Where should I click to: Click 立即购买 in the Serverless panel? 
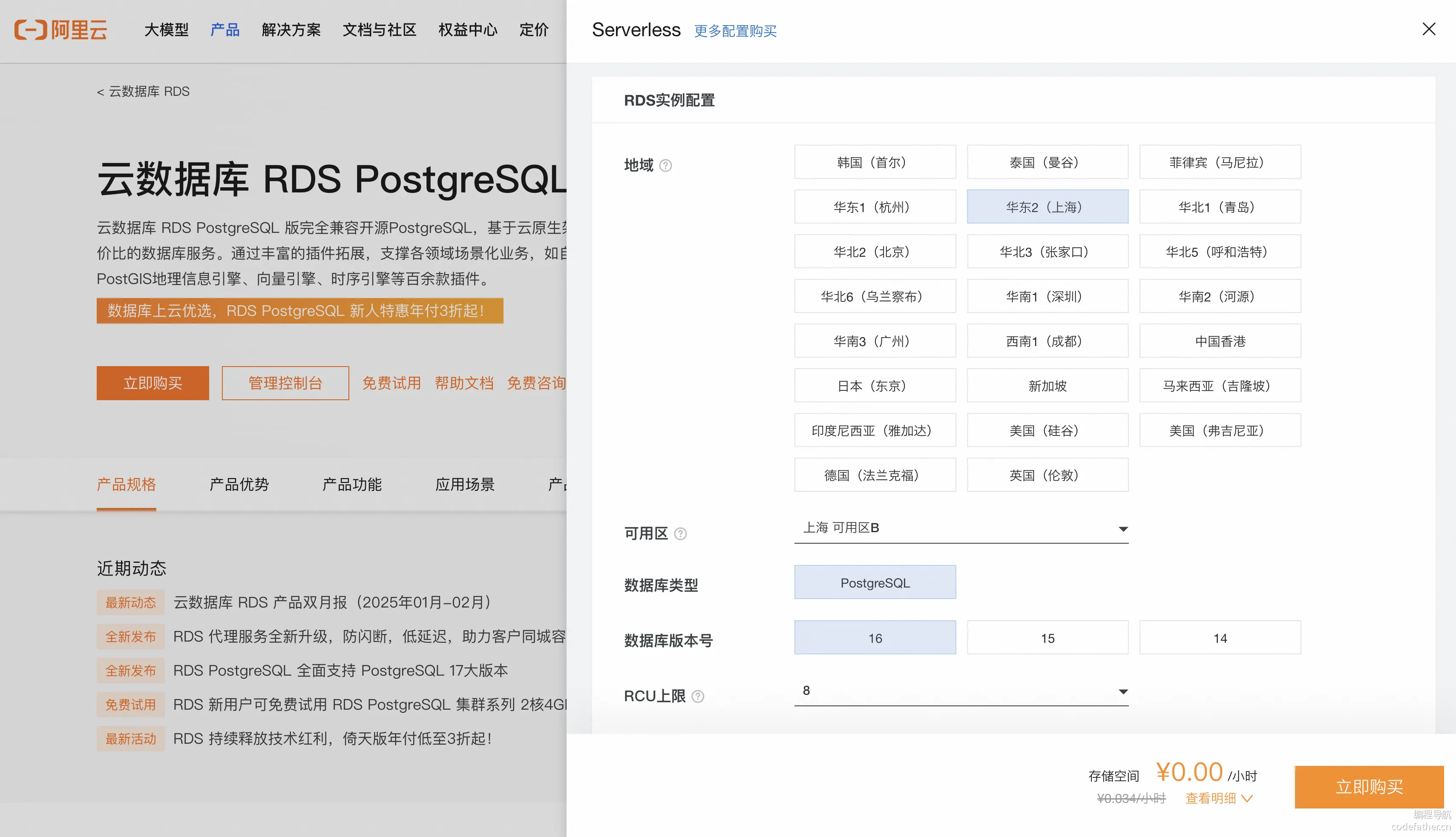pos(1369,787)
